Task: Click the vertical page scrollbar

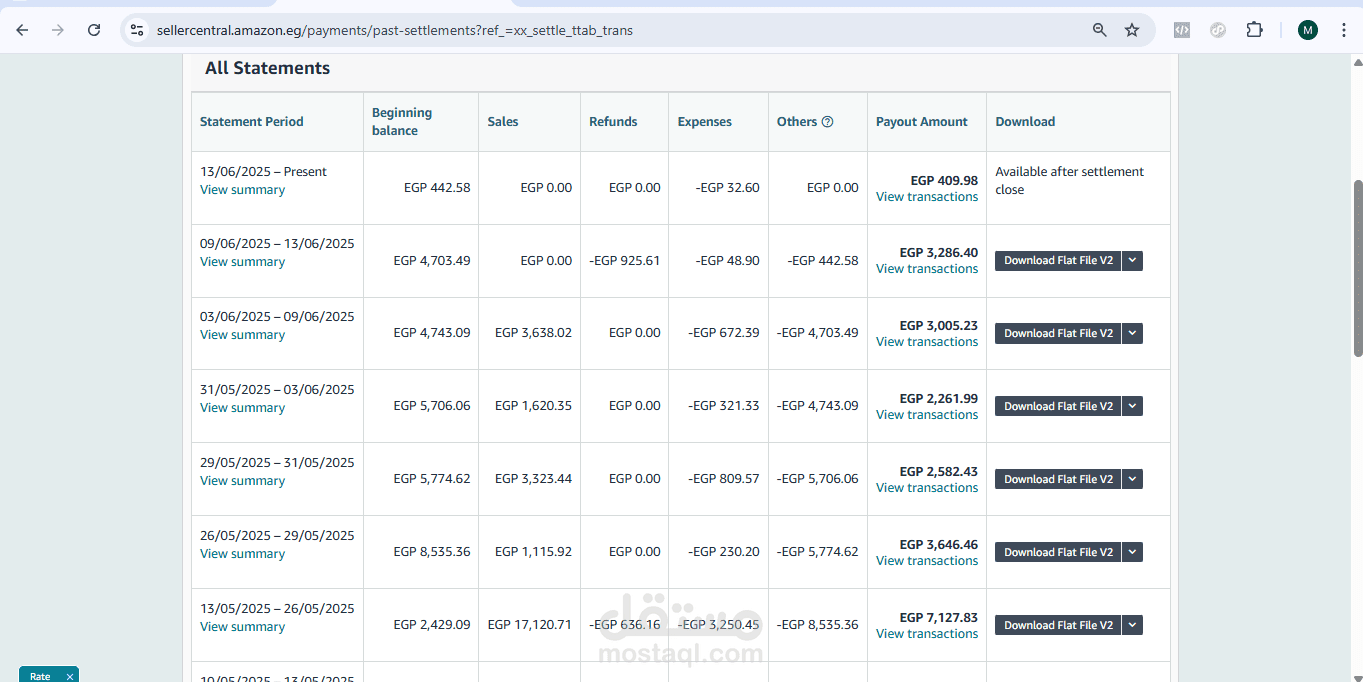Action: (x=1357, y=267)
